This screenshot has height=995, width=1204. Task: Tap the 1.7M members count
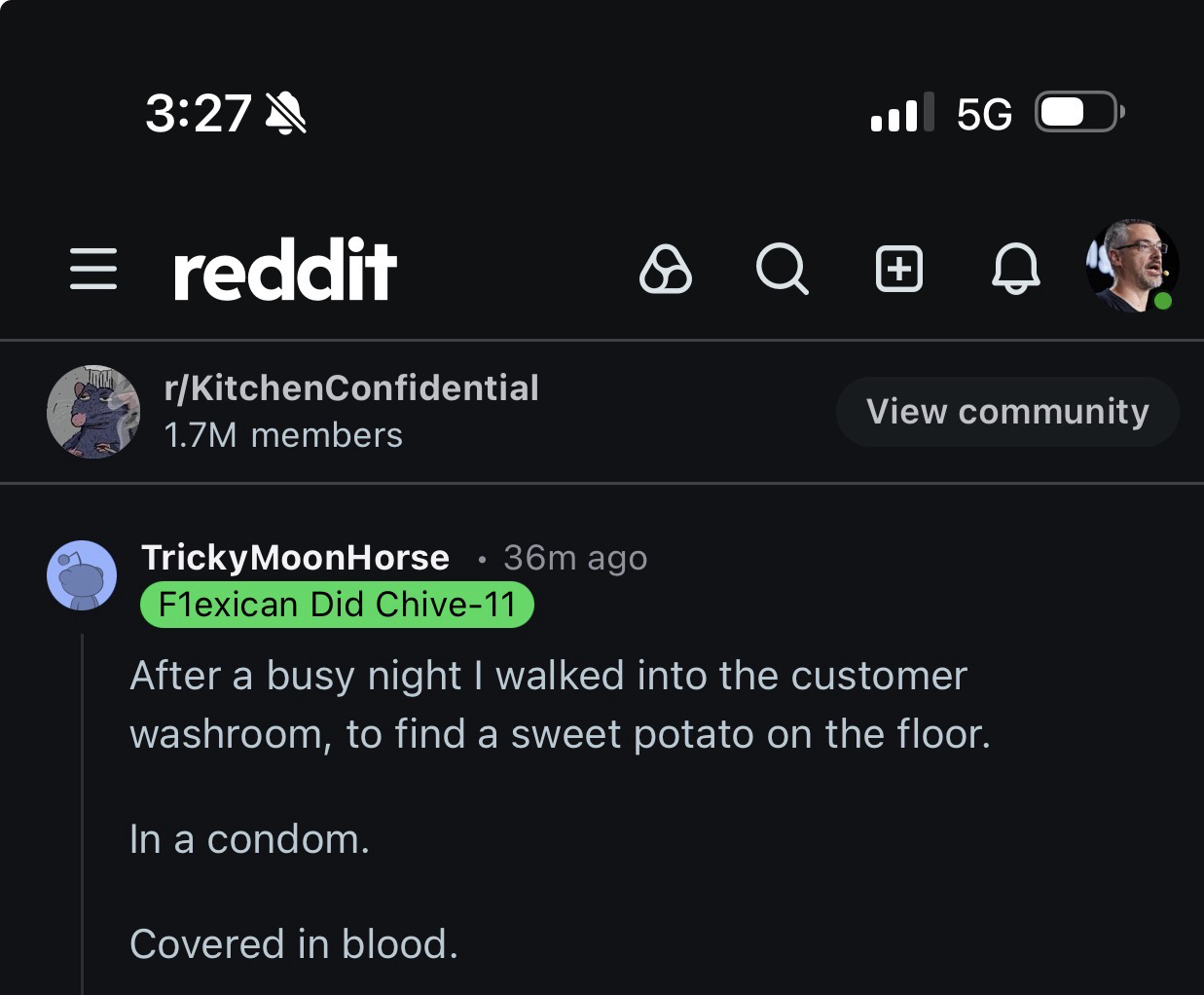(283, 435)
